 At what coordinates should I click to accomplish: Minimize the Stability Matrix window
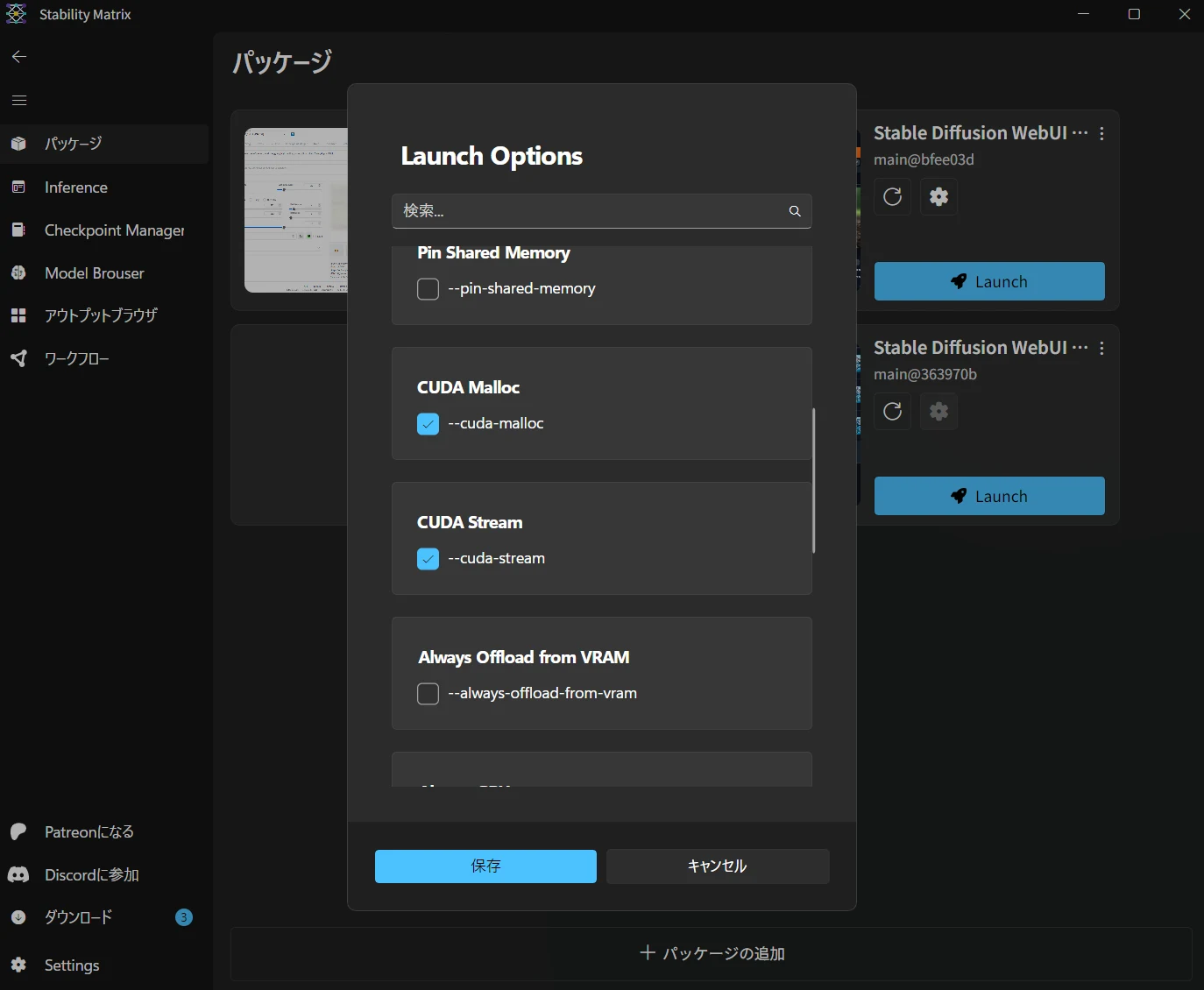click(1084, 14)
